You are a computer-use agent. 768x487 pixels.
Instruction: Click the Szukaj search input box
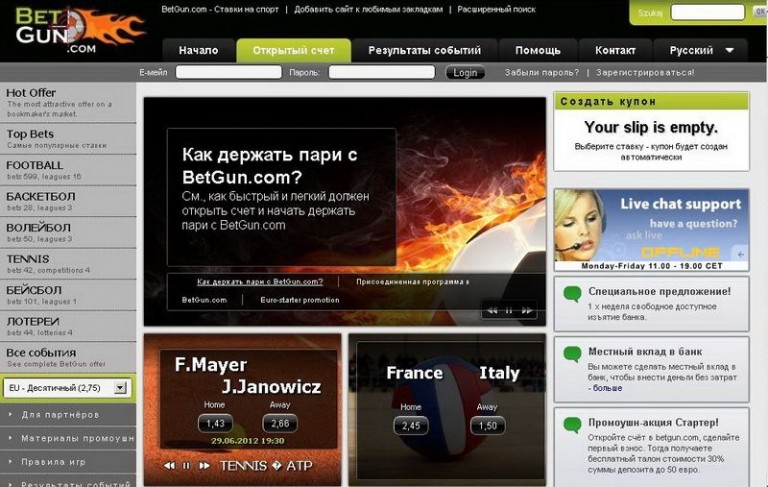707,13
